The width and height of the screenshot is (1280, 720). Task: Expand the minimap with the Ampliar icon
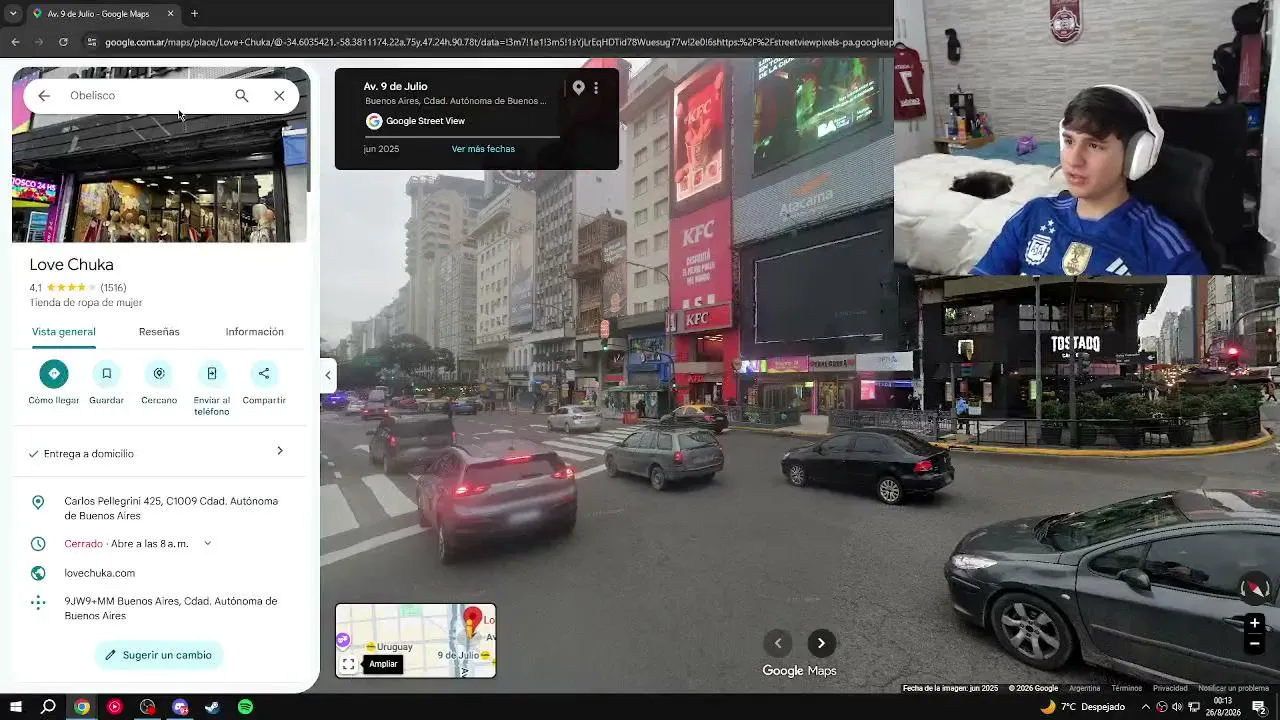click(349, 664)
